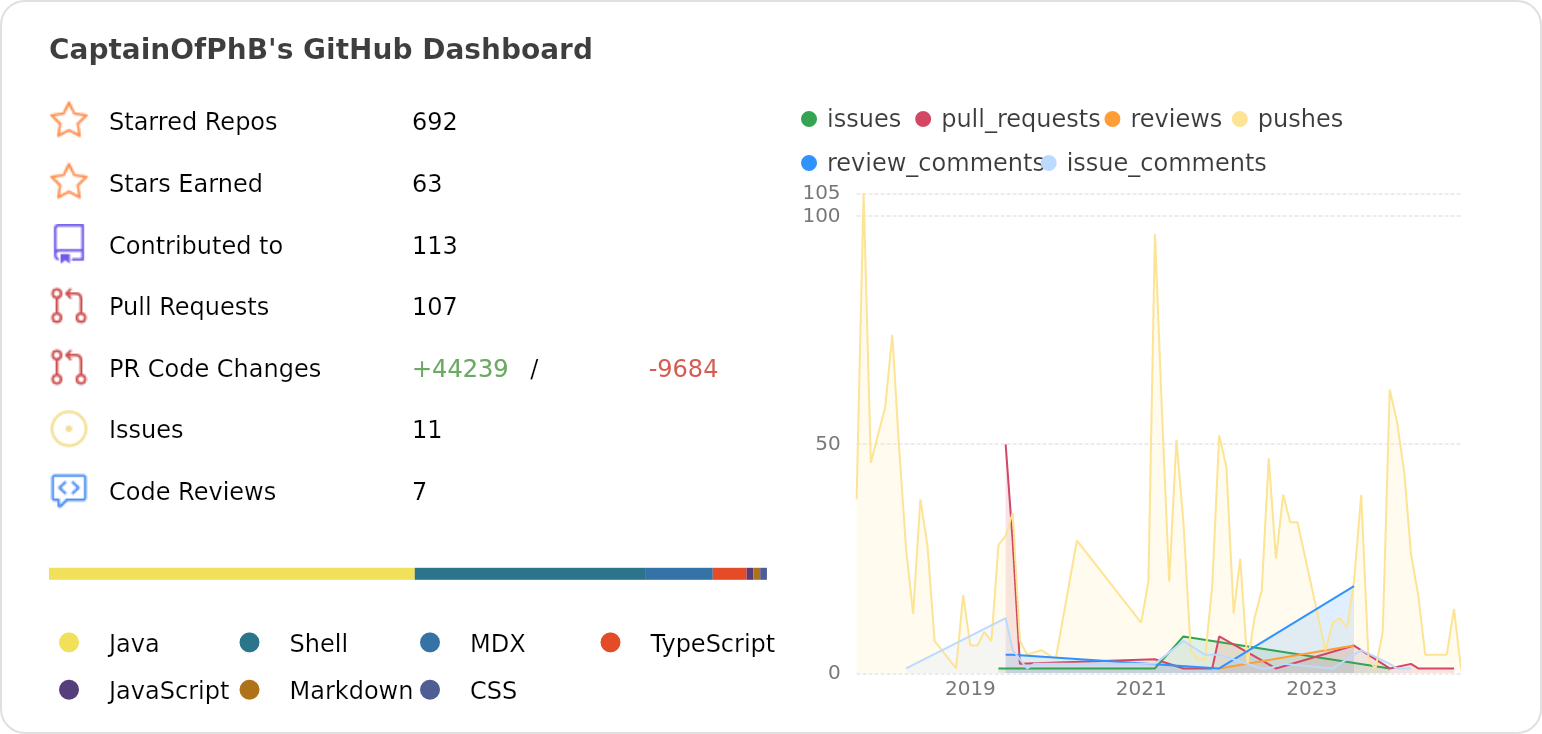Click the 'issue_comments' legend label
Screen dimensions: 1542x734
coord(1167,164)
